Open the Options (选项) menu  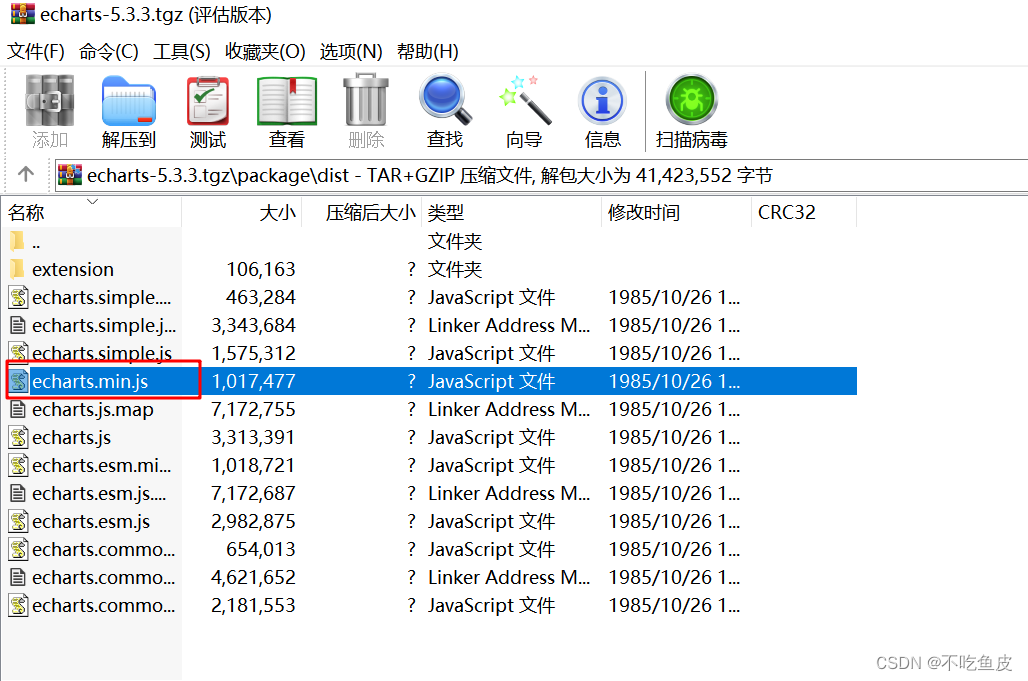click(x=351, y=51)
